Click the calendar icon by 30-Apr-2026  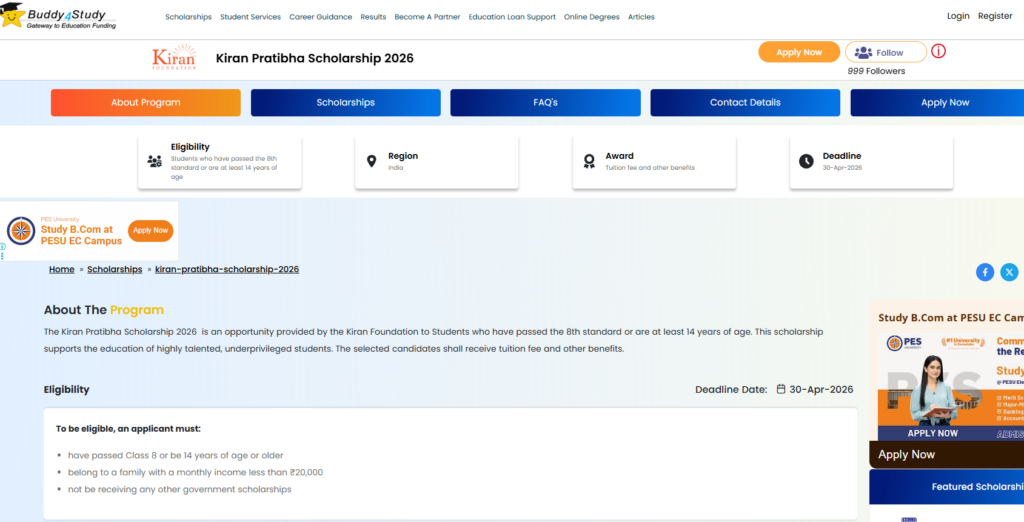coord(780,389)
